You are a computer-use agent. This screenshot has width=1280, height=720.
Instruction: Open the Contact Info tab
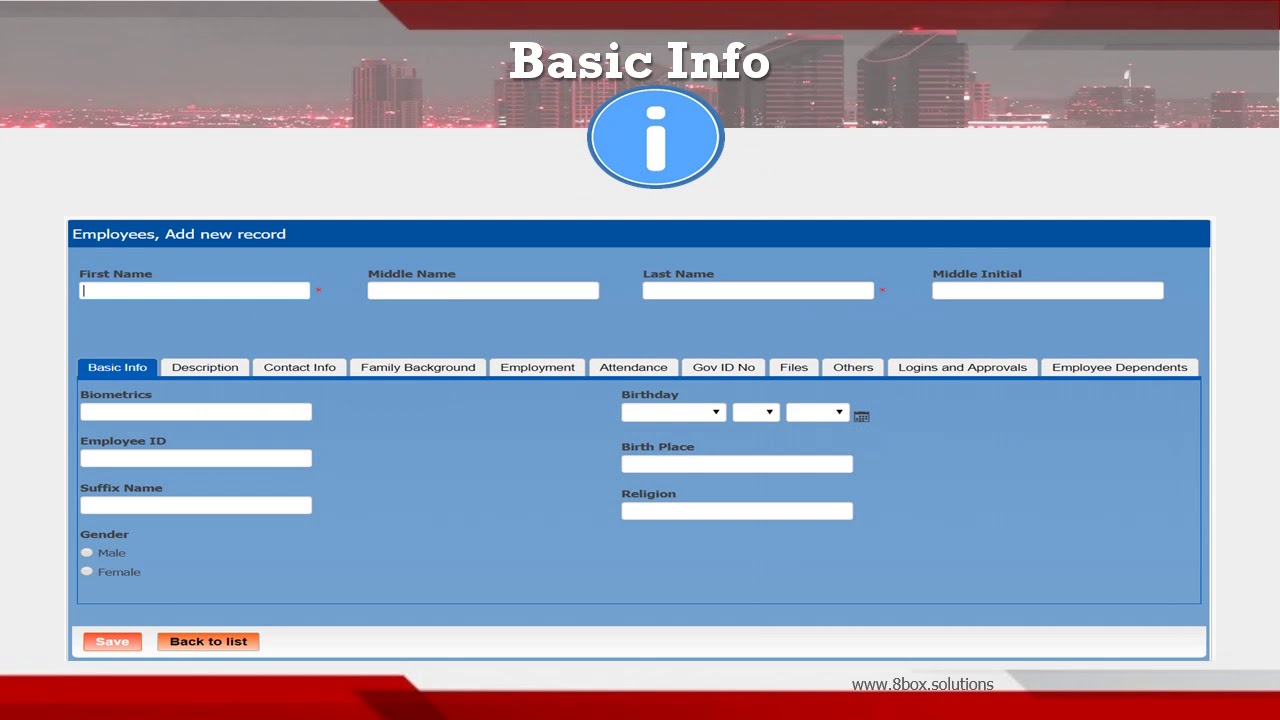pyautogui.click(x=300, y=367)
